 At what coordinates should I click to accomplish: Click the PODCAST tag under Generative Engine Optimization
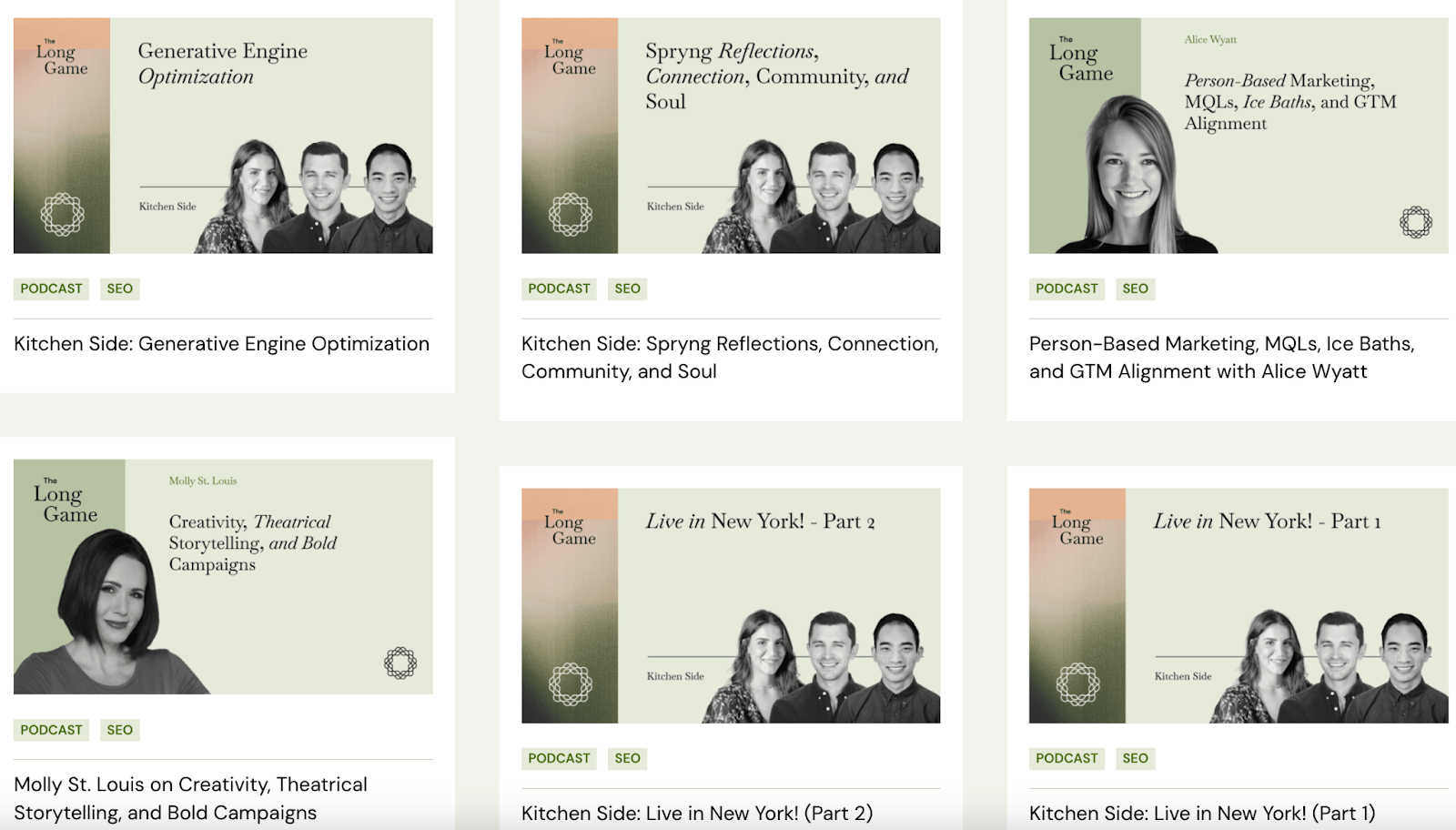pyautogui.click(x=50, y=288)
